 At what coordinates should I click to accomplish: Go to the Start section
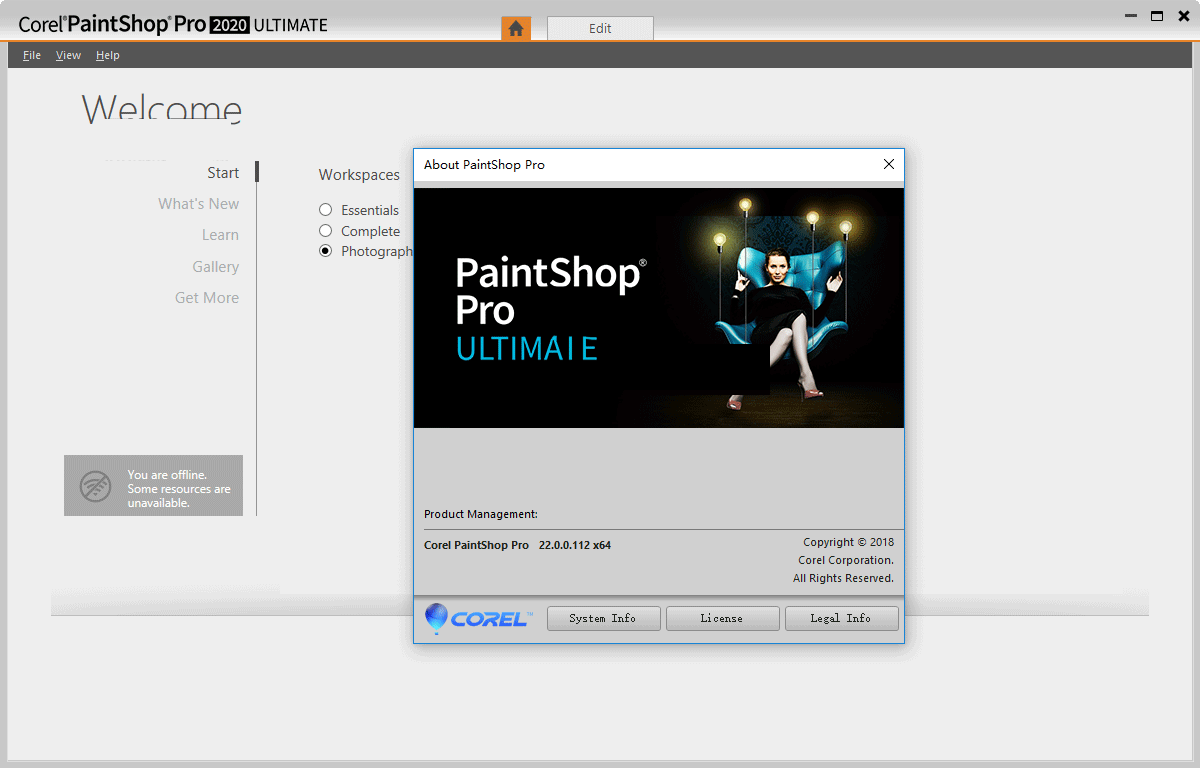coord(223,172)
